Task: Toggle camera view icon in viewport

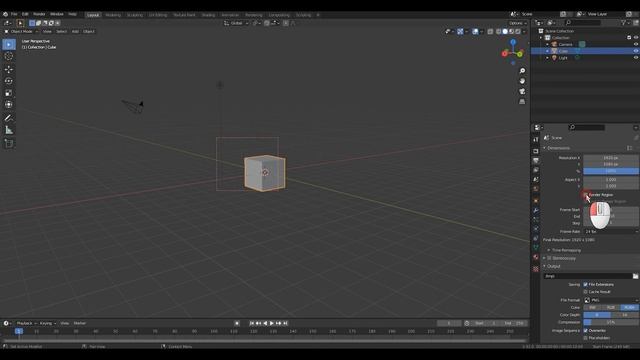Action: point(522,91)
